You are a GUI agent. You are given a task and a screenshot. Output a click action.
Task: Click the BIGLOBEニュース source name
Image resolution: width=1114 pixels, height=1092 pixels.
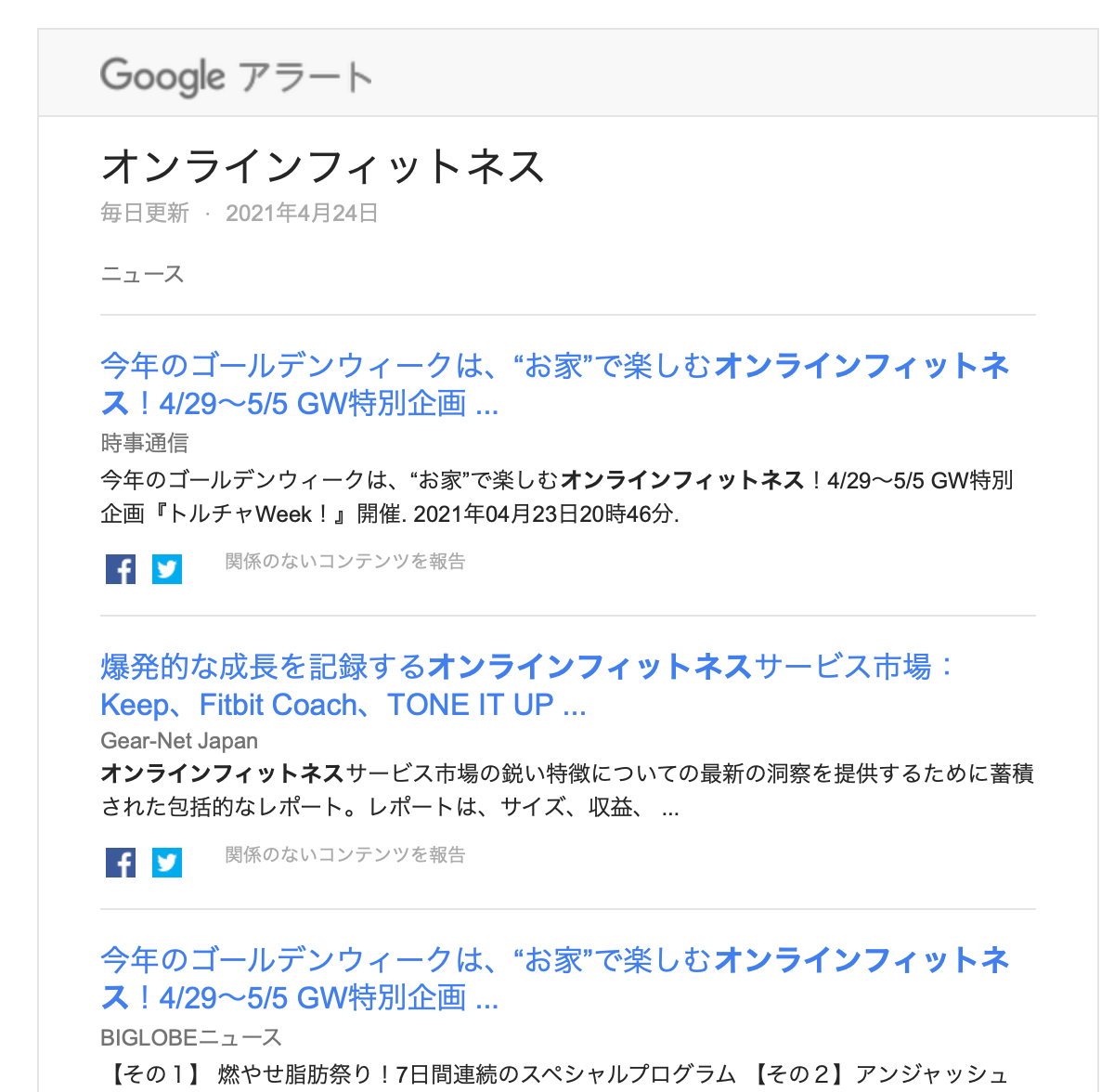point(191,1037)
